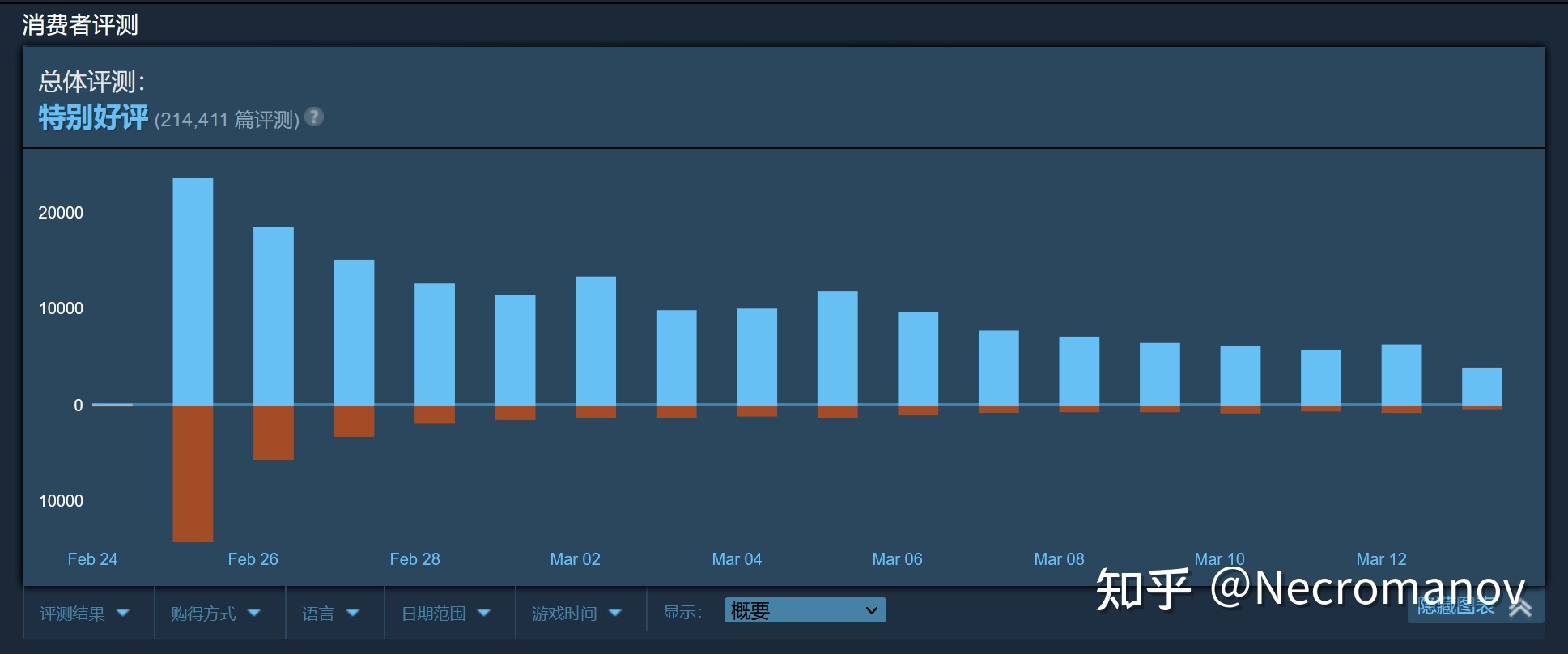Click the 214,411 篇评测 count text

tap(227, 120)
